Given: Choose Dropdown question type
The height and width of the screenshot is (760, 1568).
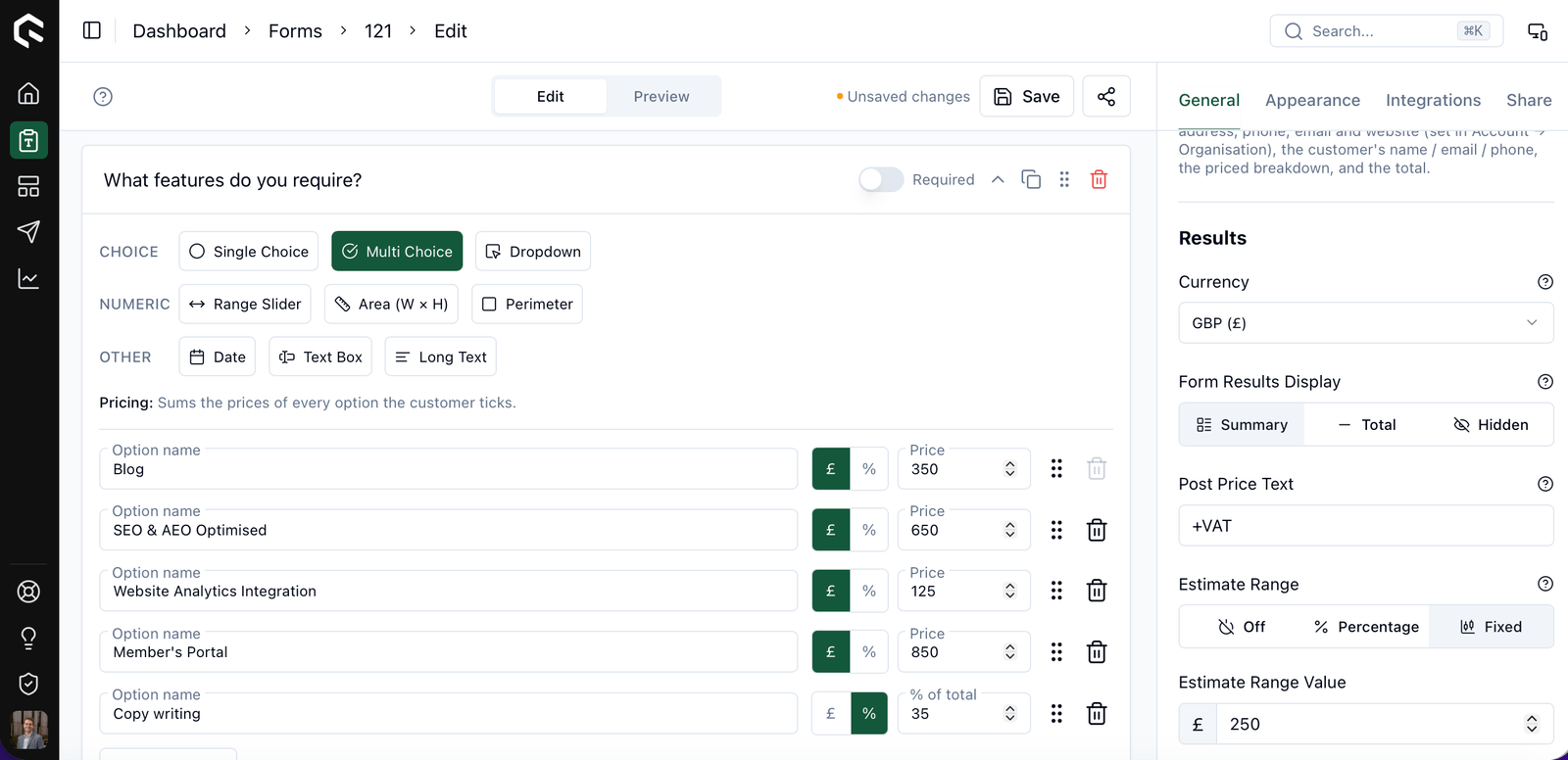Looking at the screenshot, I should (533, 252).
